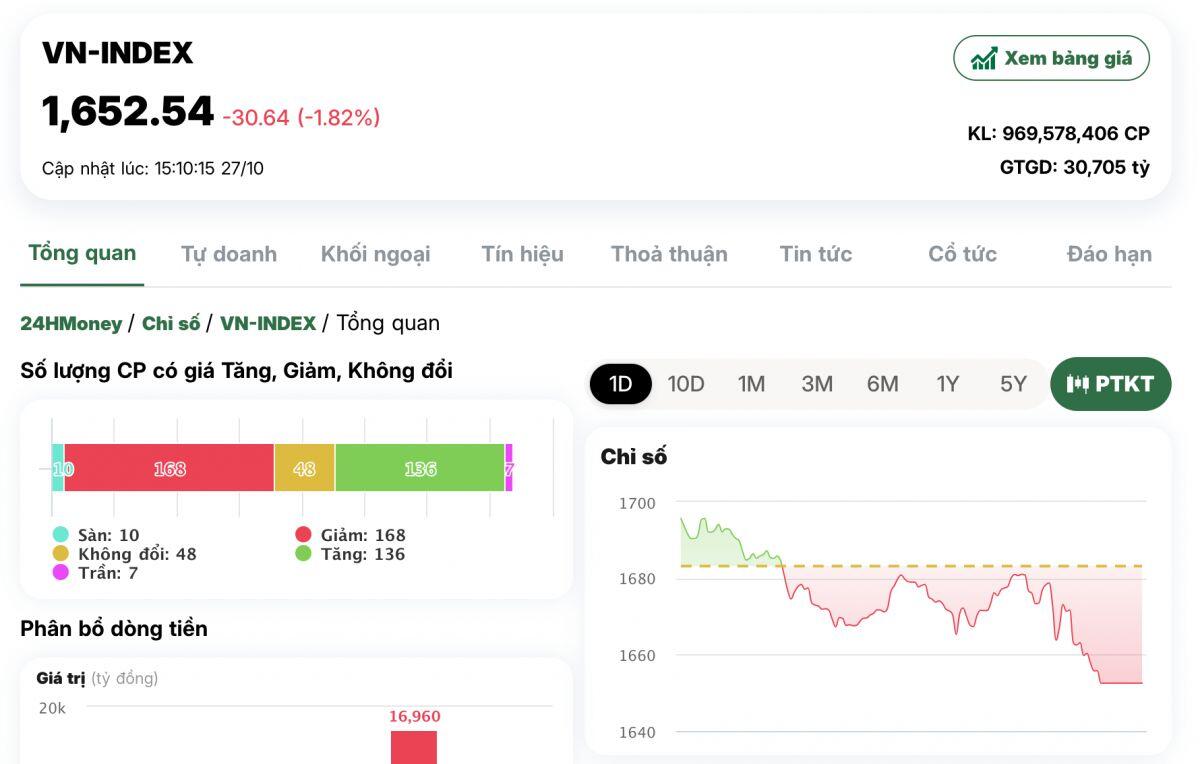Choose the 3M chart range
The width and height of the screenshot is (1200, 764).
[x=817, y=384]
